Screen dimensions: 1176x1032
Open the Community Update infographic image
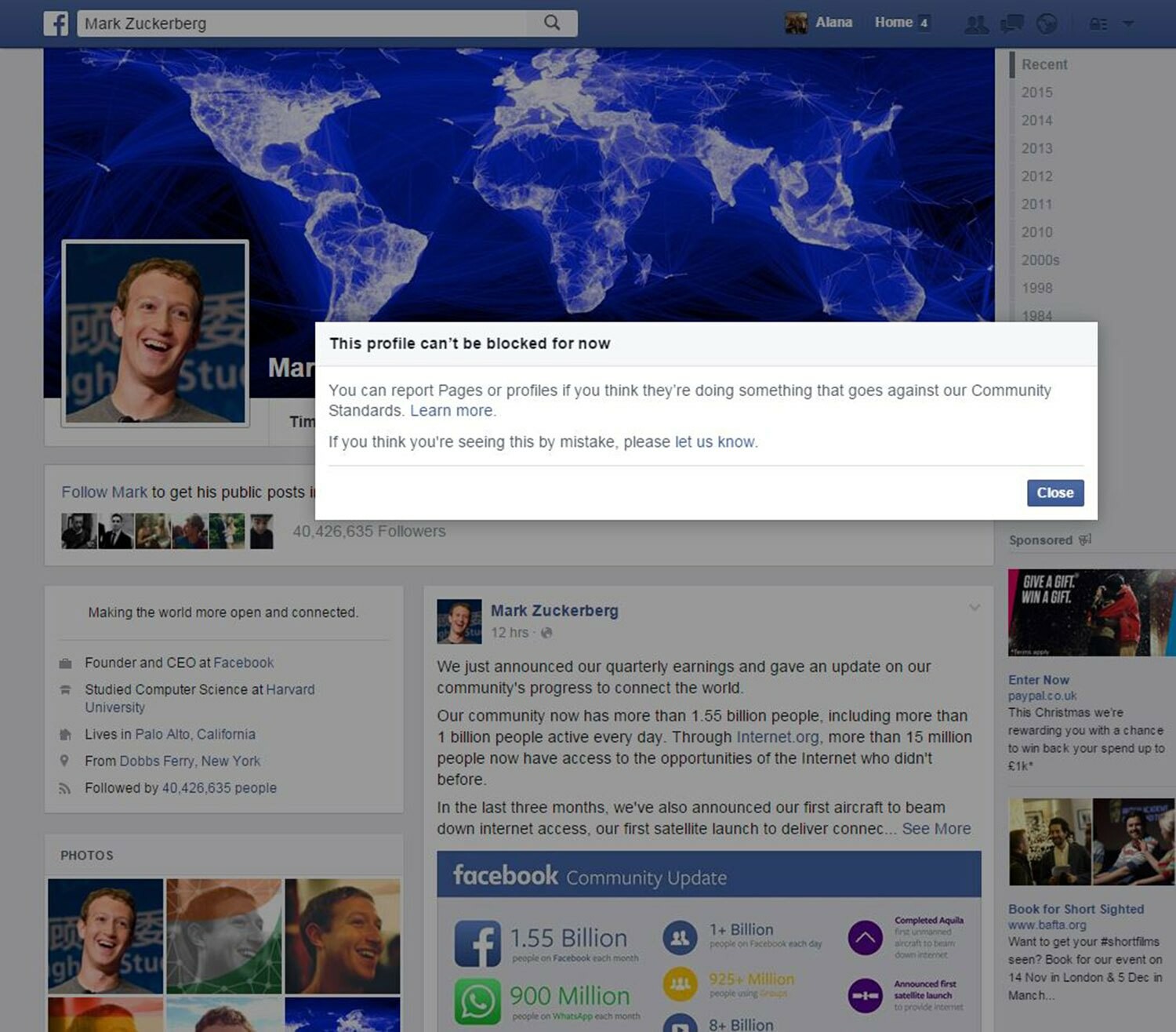coord(709,941)
